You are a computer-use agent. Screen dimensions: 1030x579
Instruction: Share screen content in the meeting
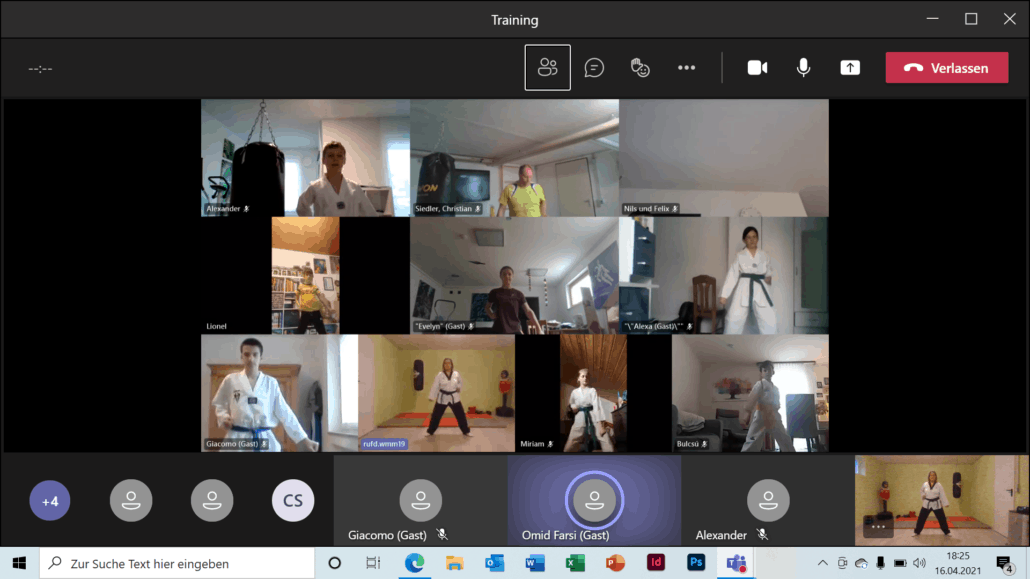pos(850,68)
